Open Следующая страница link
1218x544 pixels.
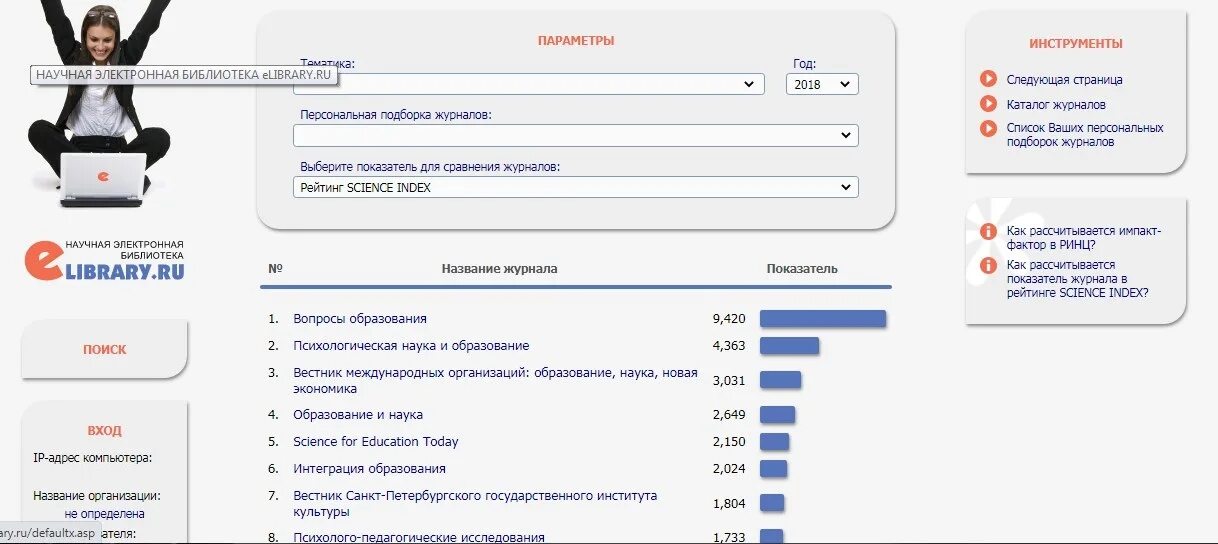[1064, 80]
